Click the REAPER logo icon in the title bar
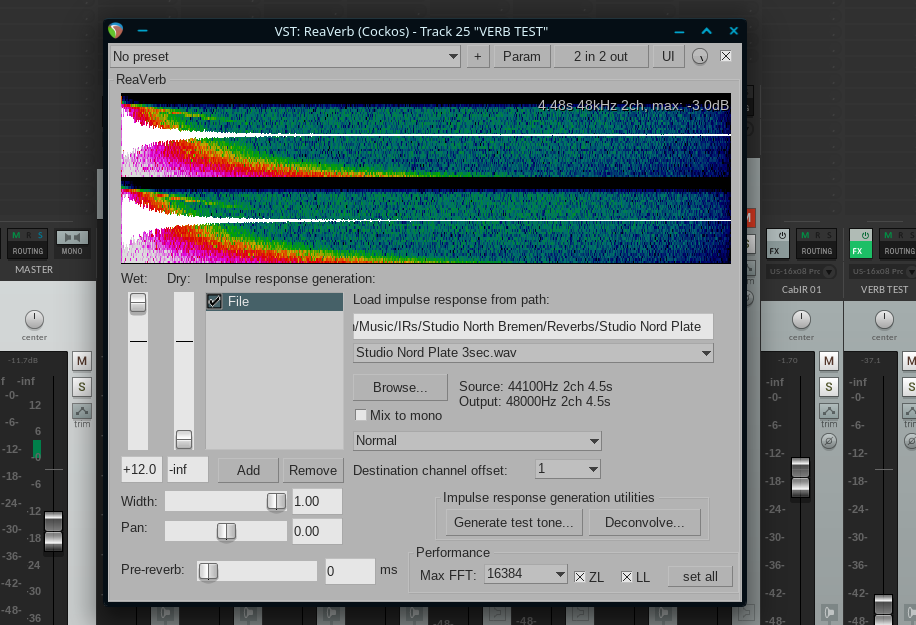 click(116, 31)
